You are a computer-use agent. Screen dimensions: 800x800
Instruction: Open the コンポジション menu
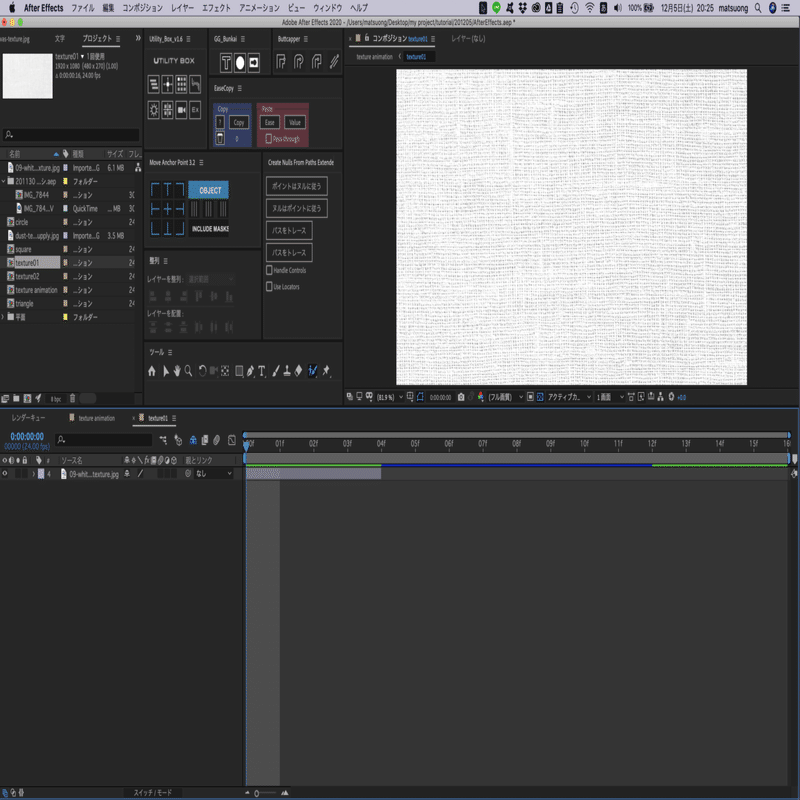pos(142,8)
